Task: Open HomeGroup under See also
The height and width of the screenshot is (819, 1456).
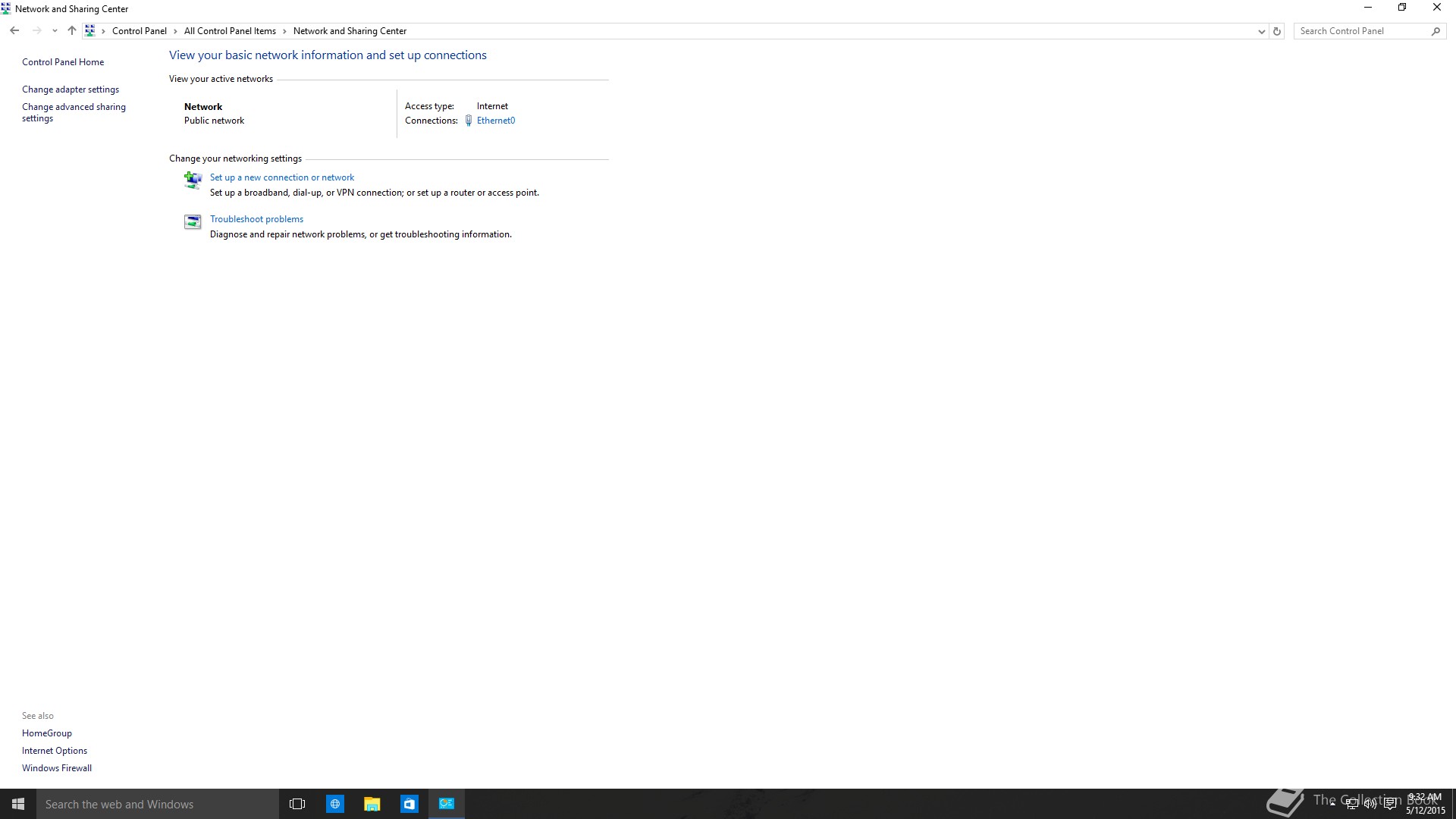Action: click(47, 733)
